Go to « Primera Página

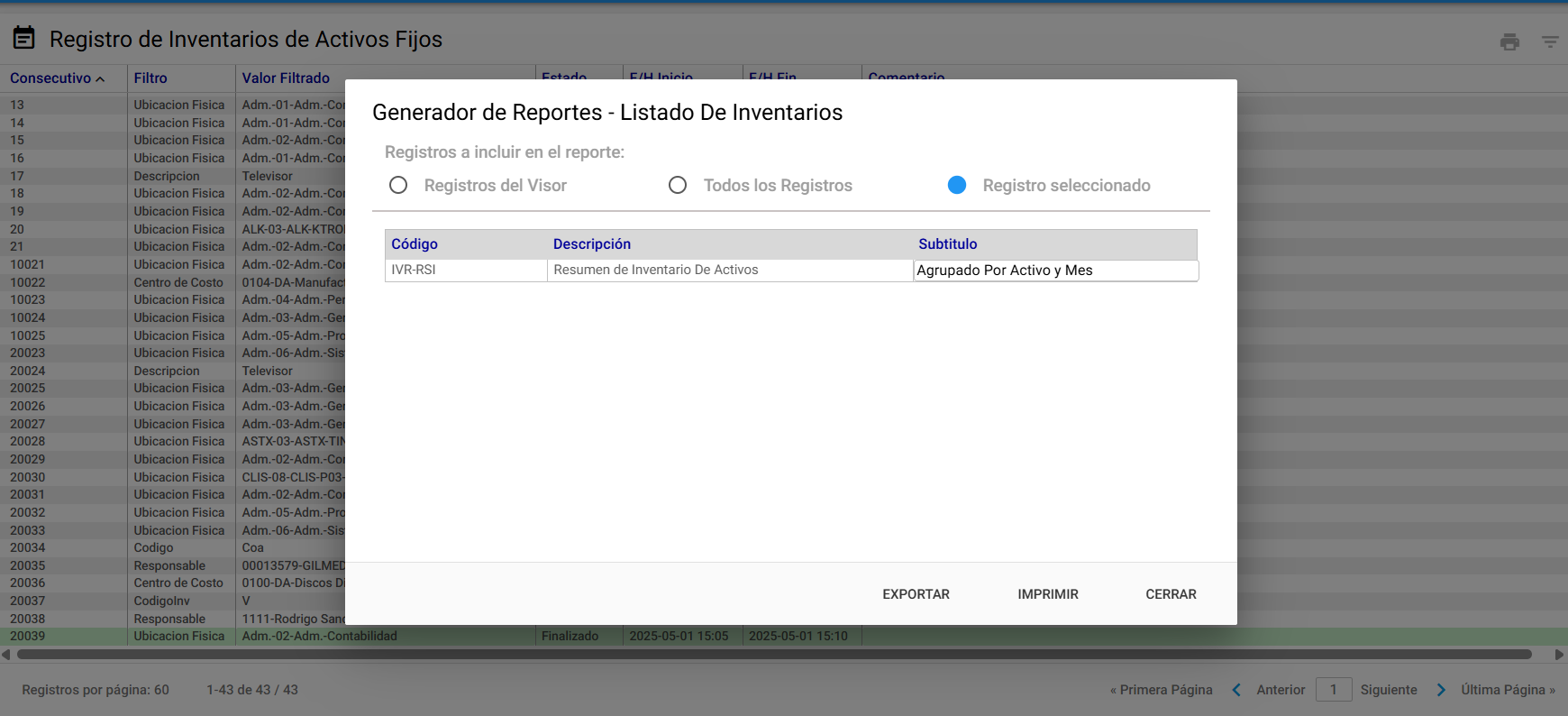[1162, 690]
